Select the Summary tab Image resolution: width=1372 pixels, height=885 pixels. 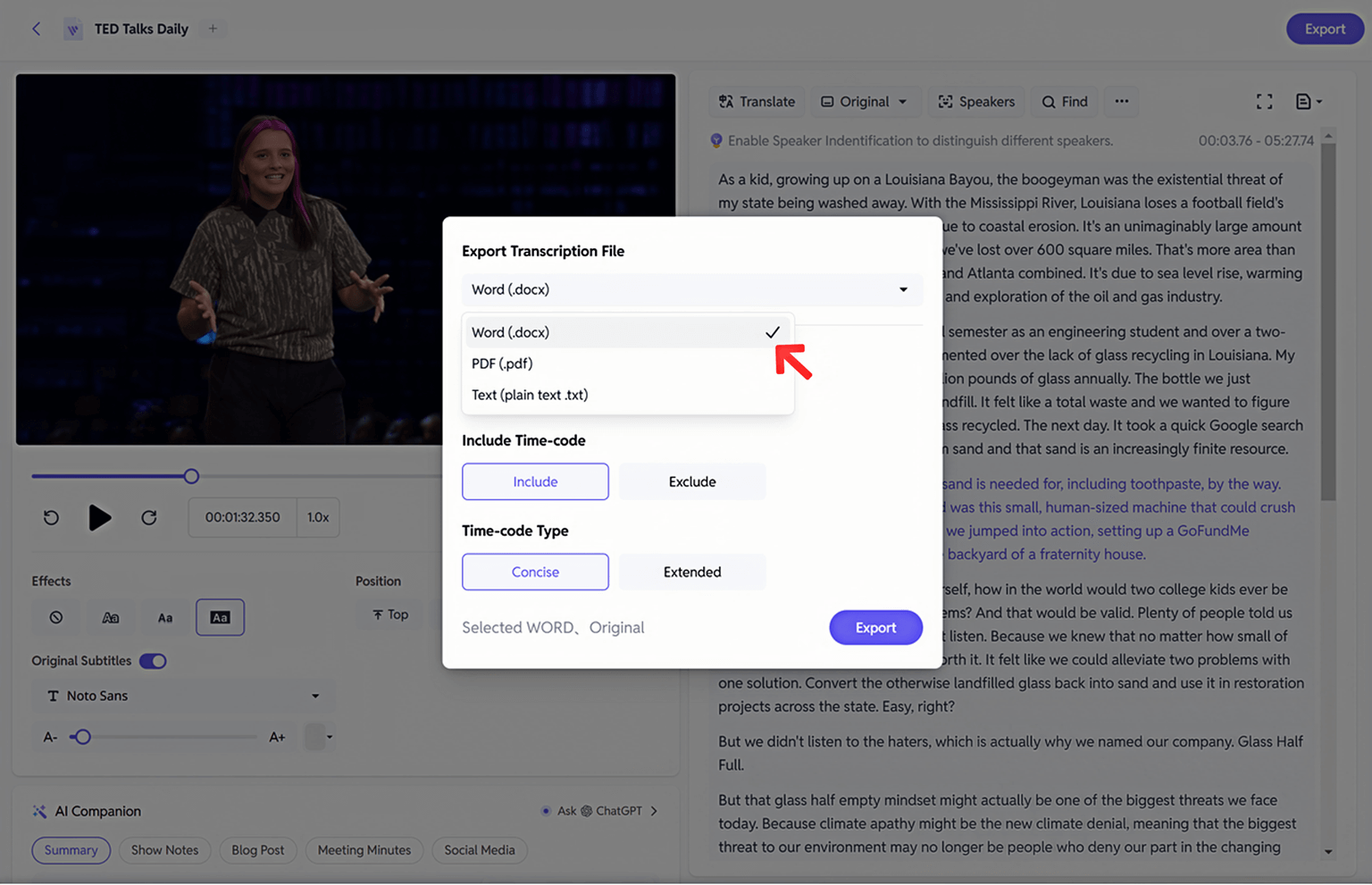71,850
